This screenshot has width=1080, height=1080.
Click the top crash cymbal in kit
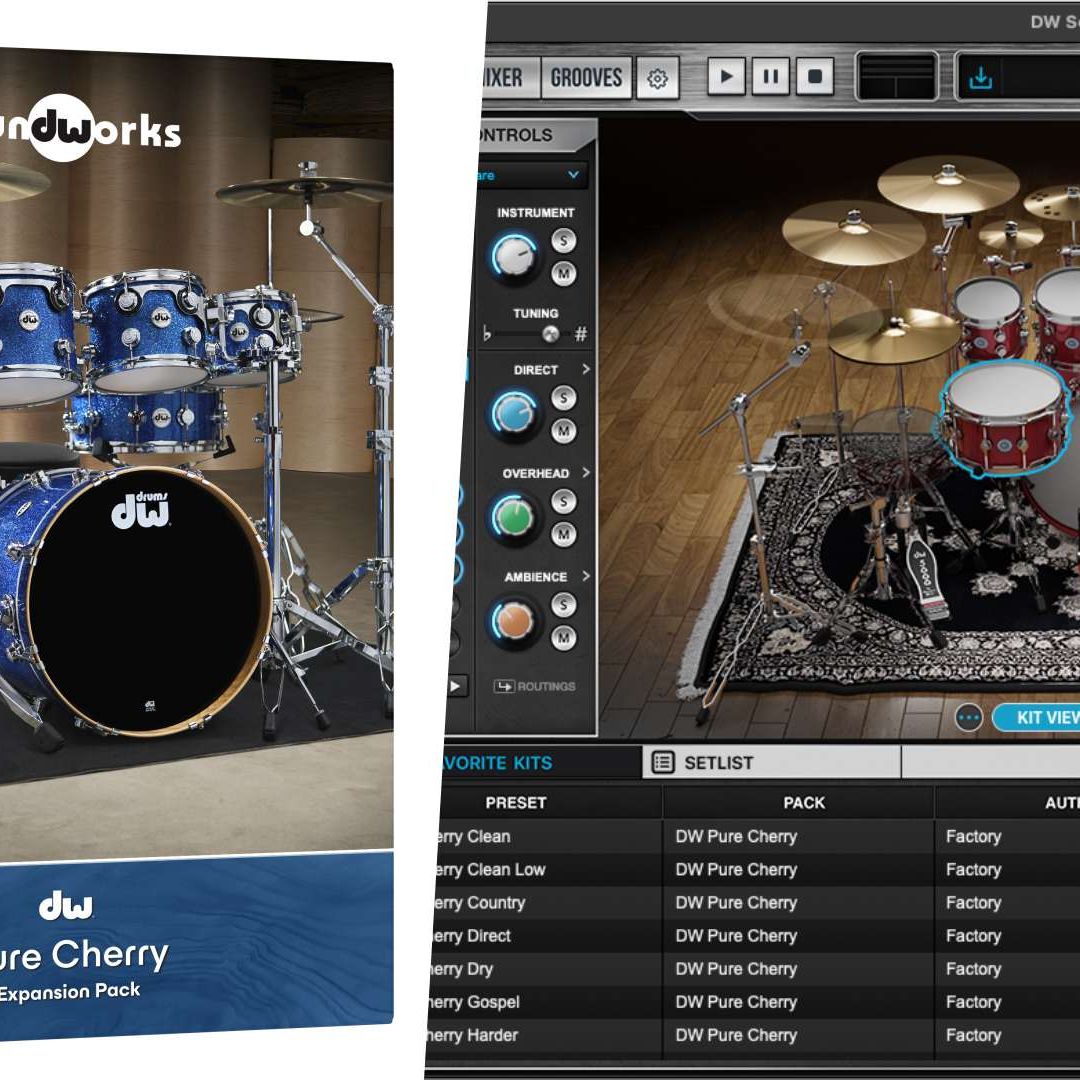coord(948,183)
